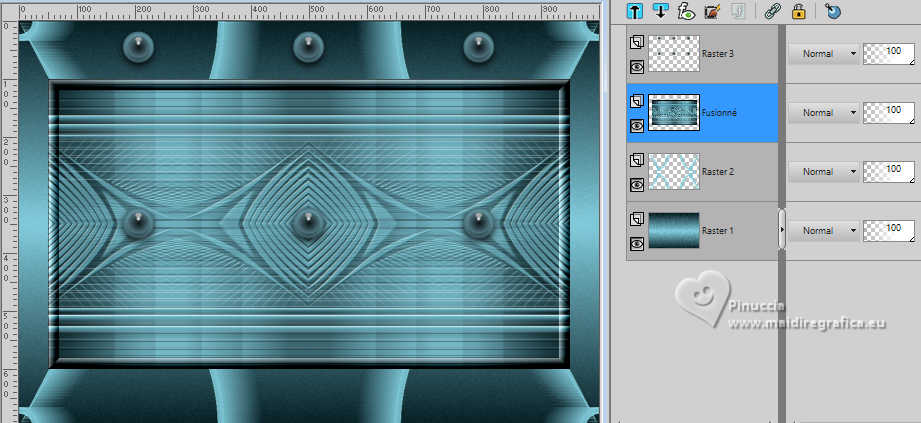The height and width of the screenshot is (423, 921).
Task: Open blend mode dropdown for Fusionné
Action: tap(823, 112)
